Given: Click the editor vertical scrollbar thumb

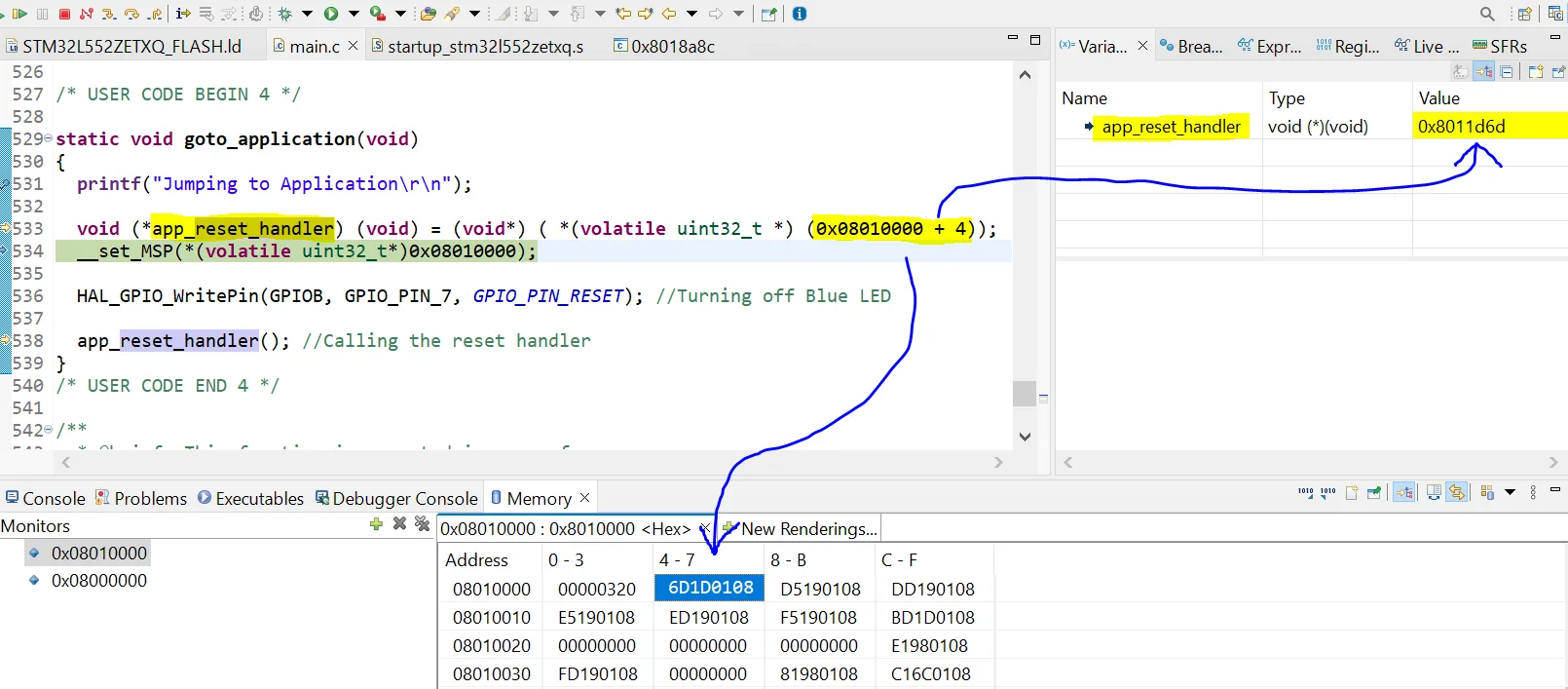Looking at the screenshot, I should pyautogui.click(x=1024, y=393).
